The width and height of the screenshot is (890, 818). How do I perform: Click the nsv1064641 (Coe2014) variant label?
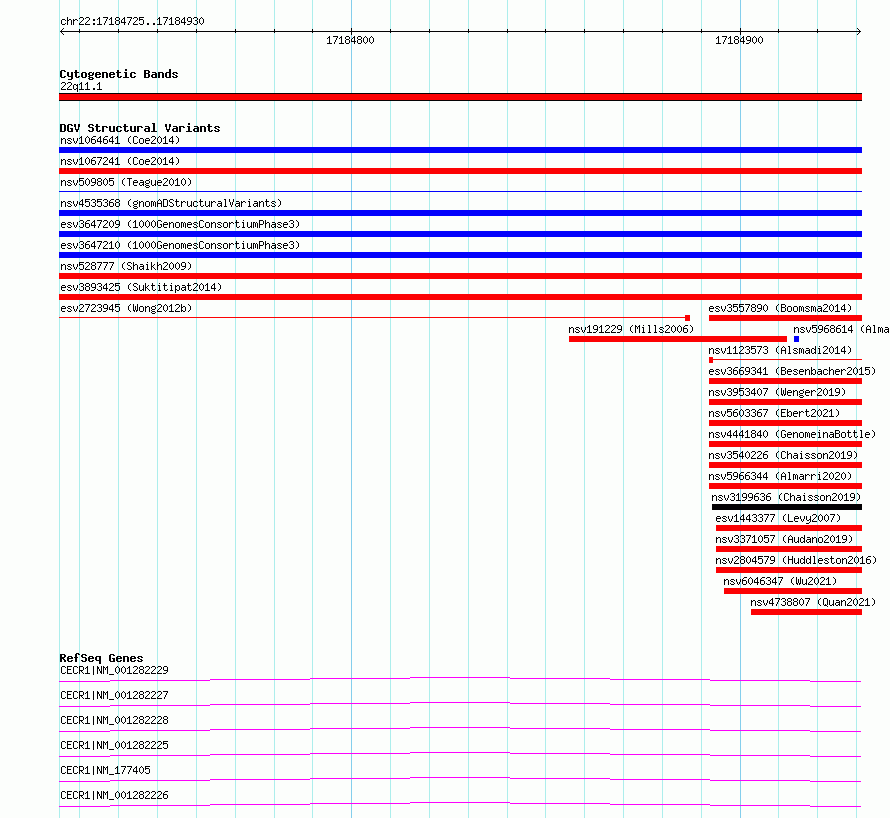pyautogui.click(x=120, y=140)
